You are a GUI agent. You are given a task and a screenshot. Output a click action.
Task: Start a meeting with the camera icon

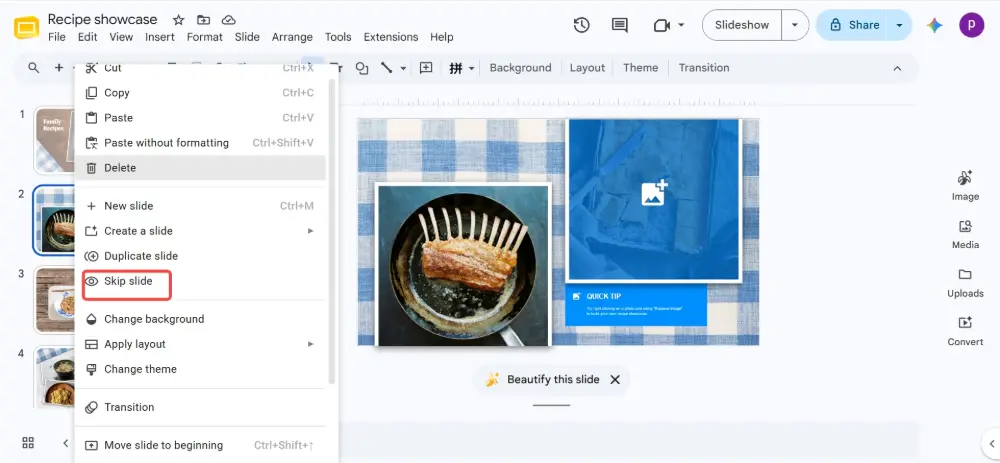[x=662, y=25]
